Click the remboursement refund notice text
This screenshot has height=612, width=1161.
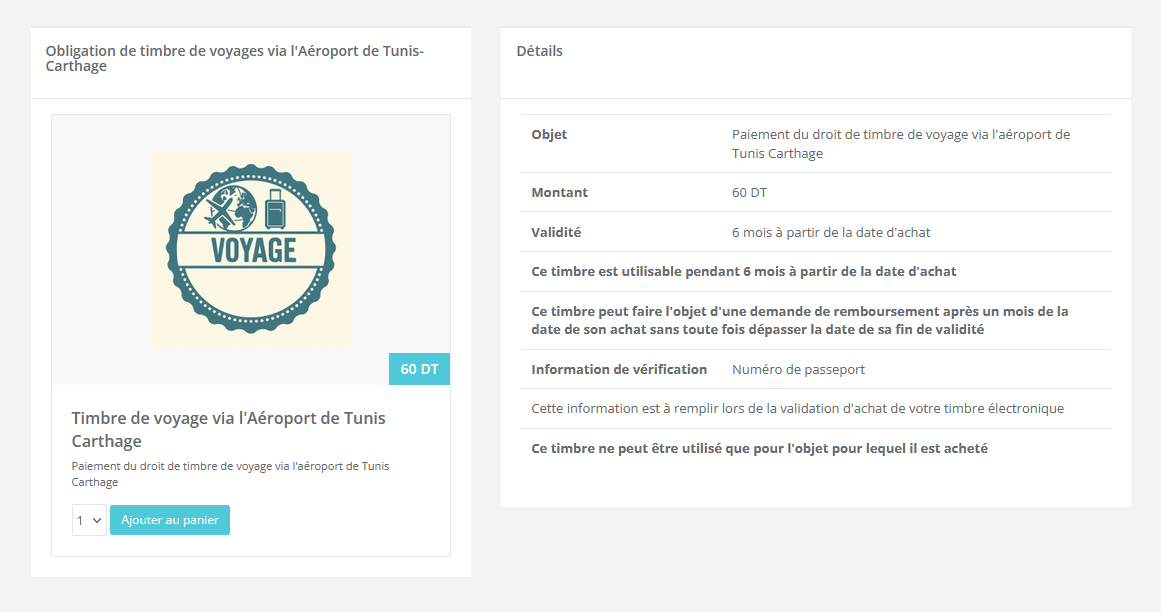(x=799, y=320)
